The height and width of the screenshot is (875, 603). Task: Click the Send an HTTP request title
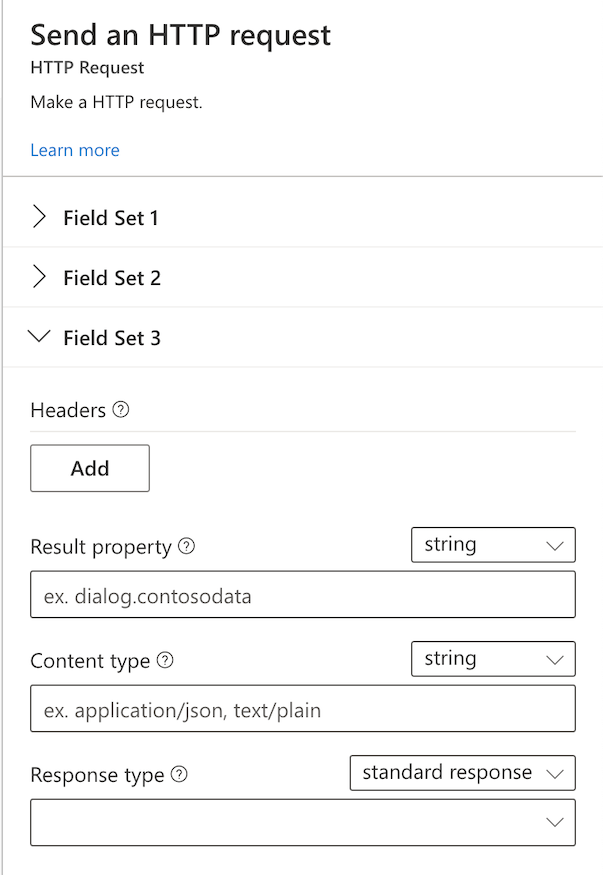(180, 36)
